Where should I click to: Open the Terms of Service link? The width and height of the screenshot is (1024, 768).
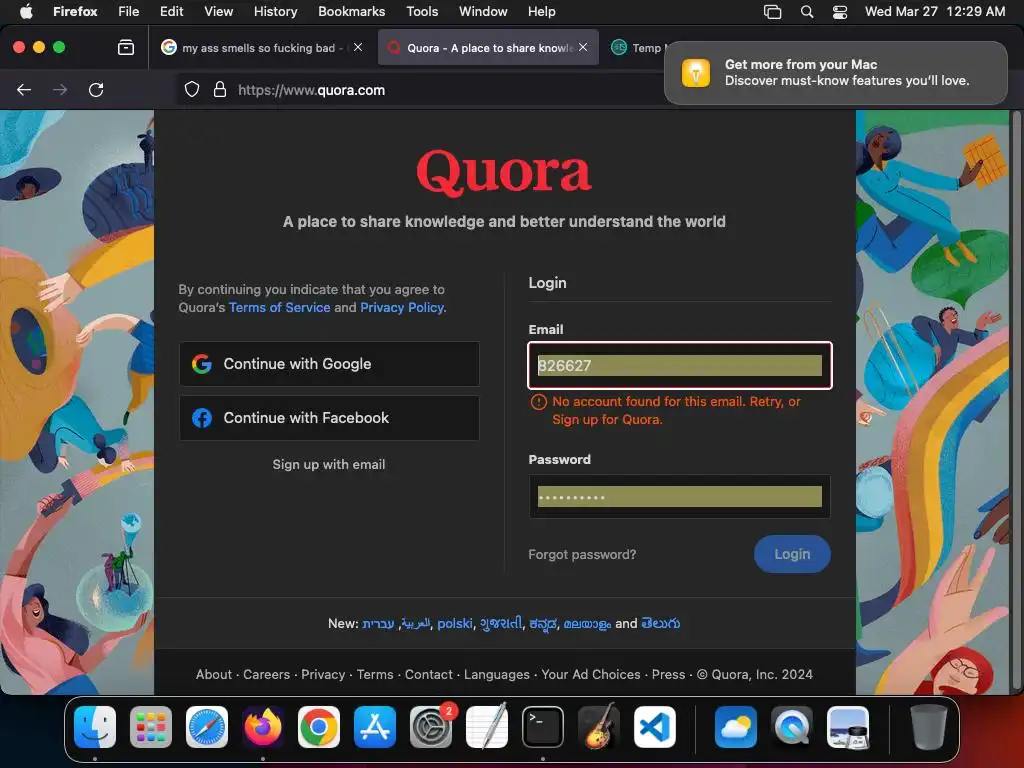tap(280, 308)
